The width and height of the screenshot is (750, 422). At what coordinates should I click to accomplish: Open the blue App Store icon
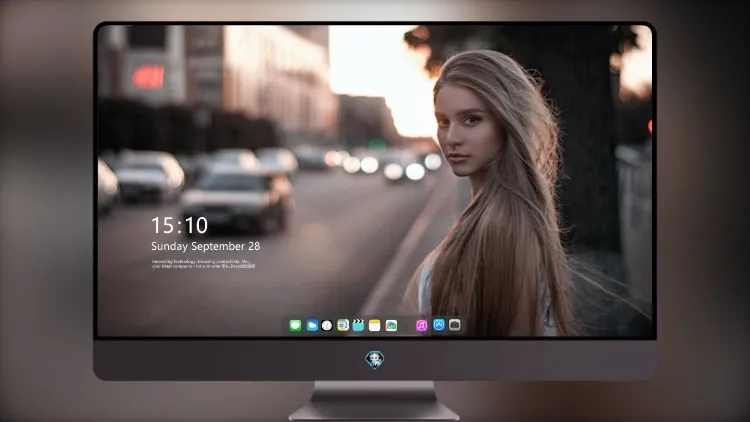439,325
